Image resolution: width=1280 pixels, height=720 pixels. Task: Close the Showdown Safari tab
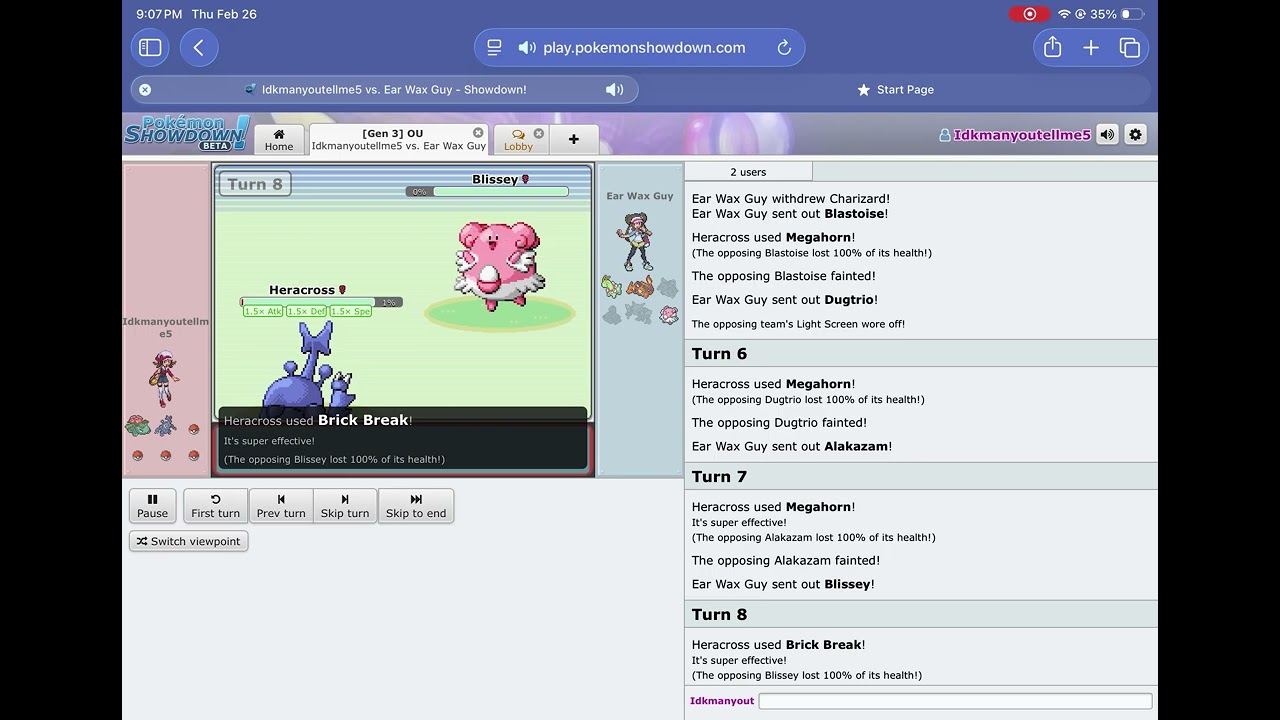click(x=145, y=89)
